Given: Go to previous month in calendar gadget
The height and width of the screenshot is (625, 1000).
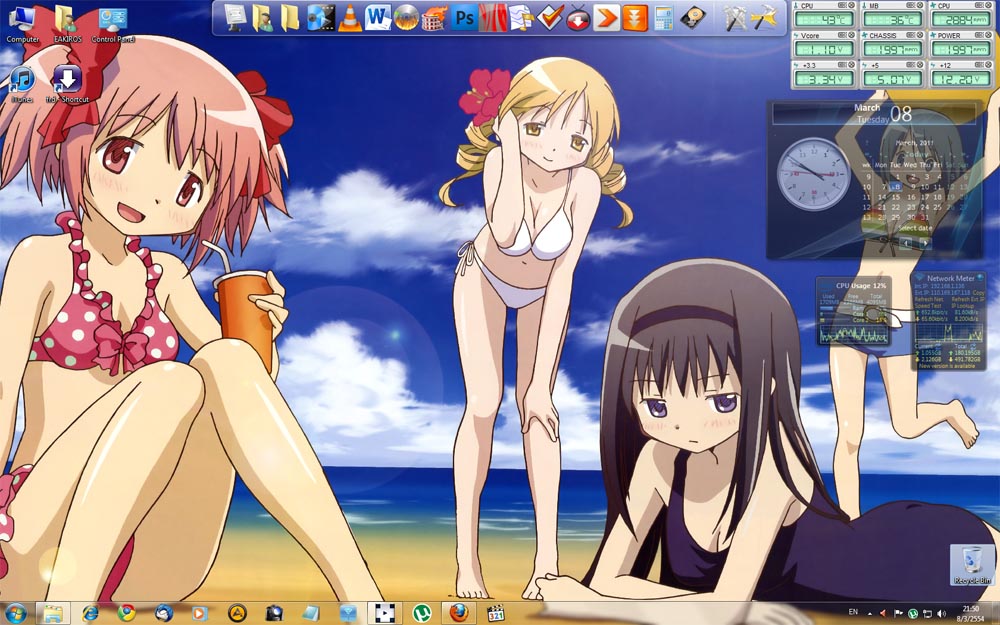Looking at the screenshot, I should [x=905, y=243].
